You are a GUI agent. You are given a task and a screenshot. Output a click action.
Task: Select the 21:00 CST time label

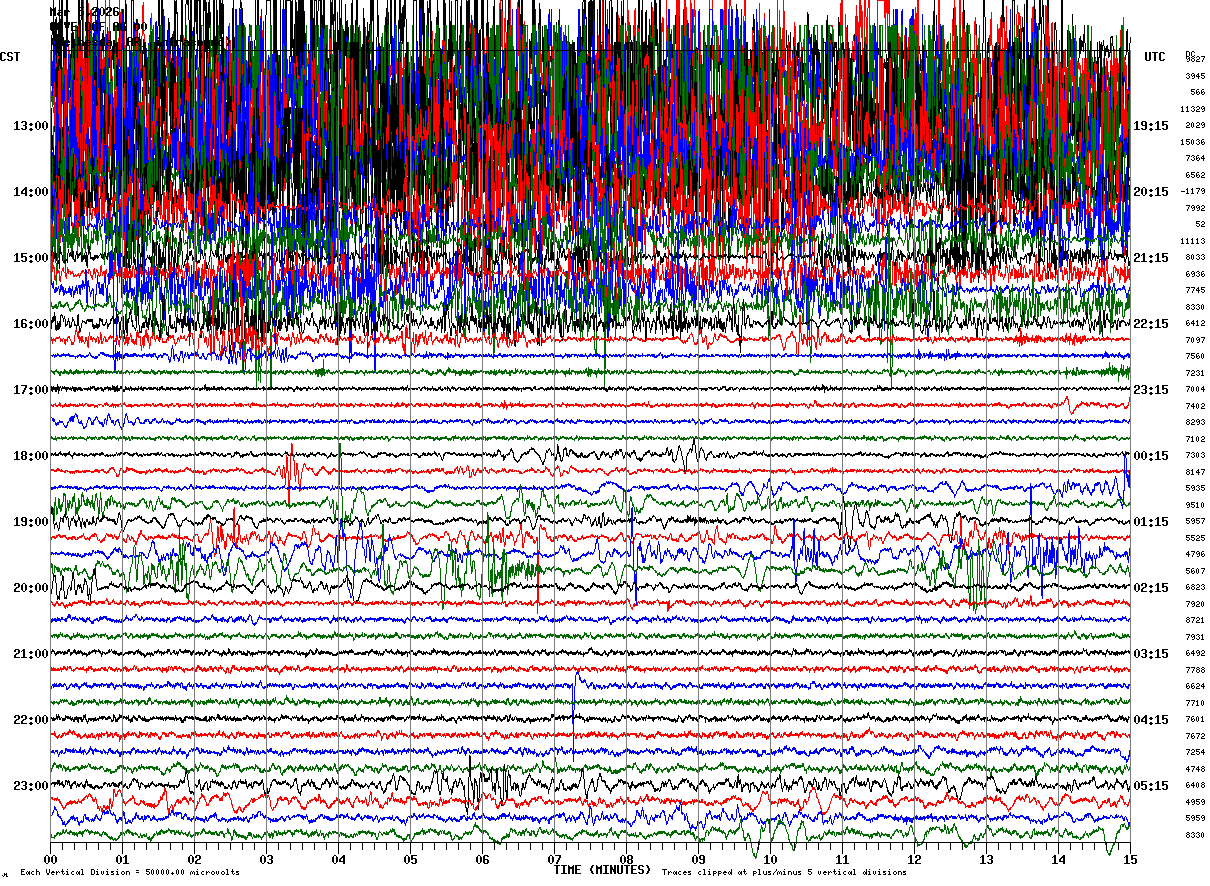tap(31, 654)
